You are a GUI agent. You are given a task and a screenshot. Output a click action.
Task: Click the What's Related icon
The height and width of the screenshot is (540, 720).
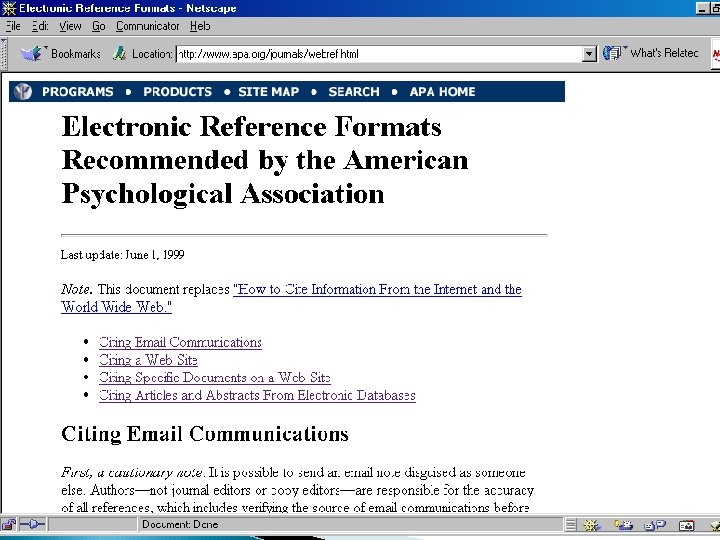tap(612, 53)
